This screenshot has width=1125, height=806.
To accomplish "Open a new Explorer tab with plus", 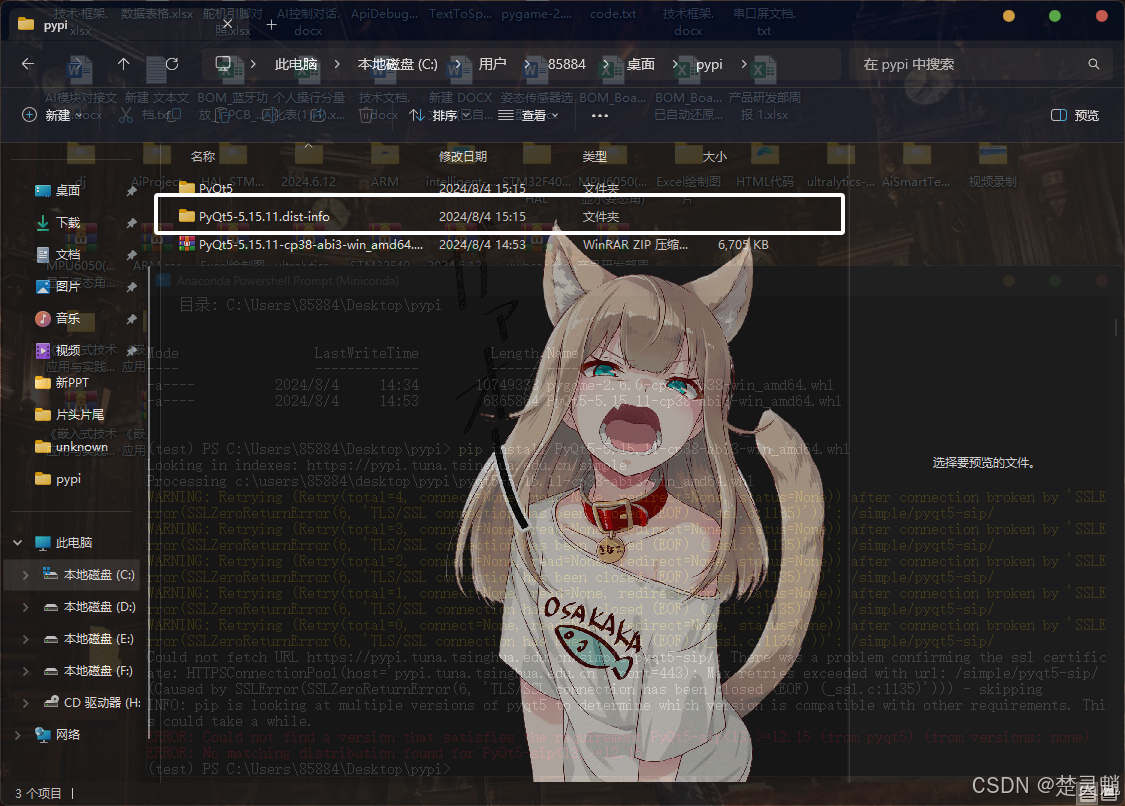I will tap(271, 25).
